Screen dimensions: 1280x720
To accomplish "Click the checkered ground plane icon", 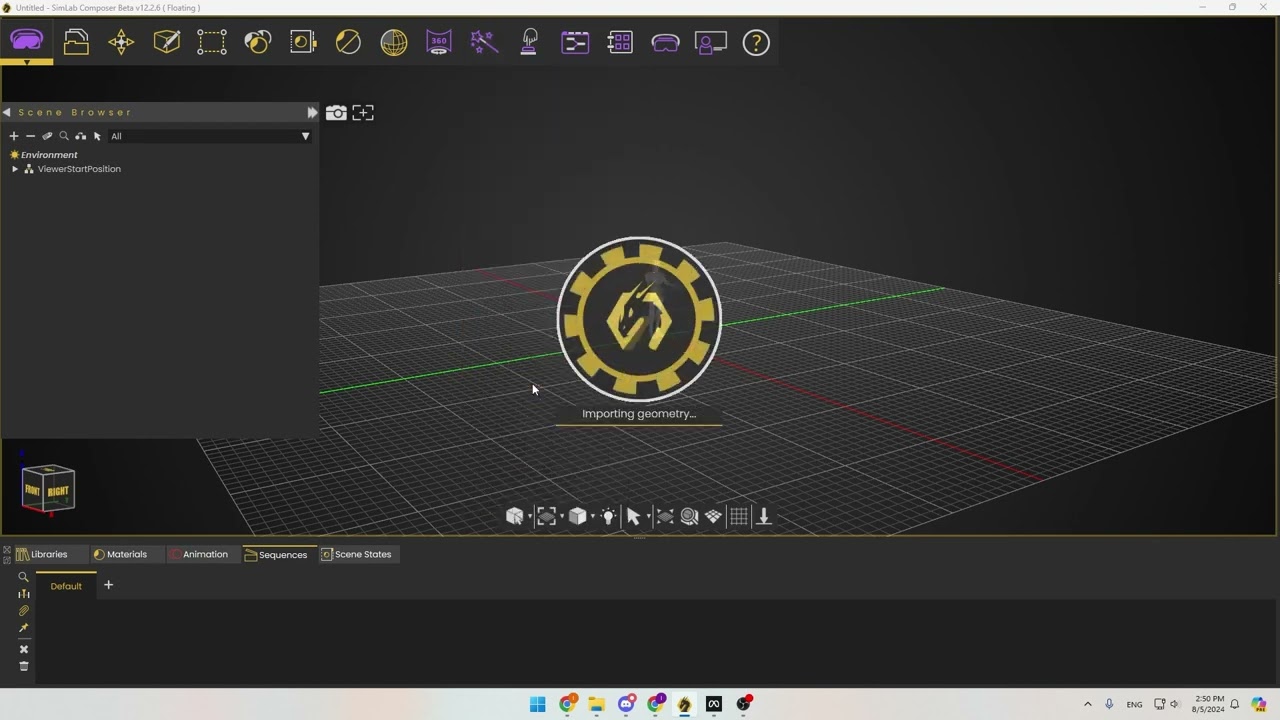I will [x=713, y=516].
